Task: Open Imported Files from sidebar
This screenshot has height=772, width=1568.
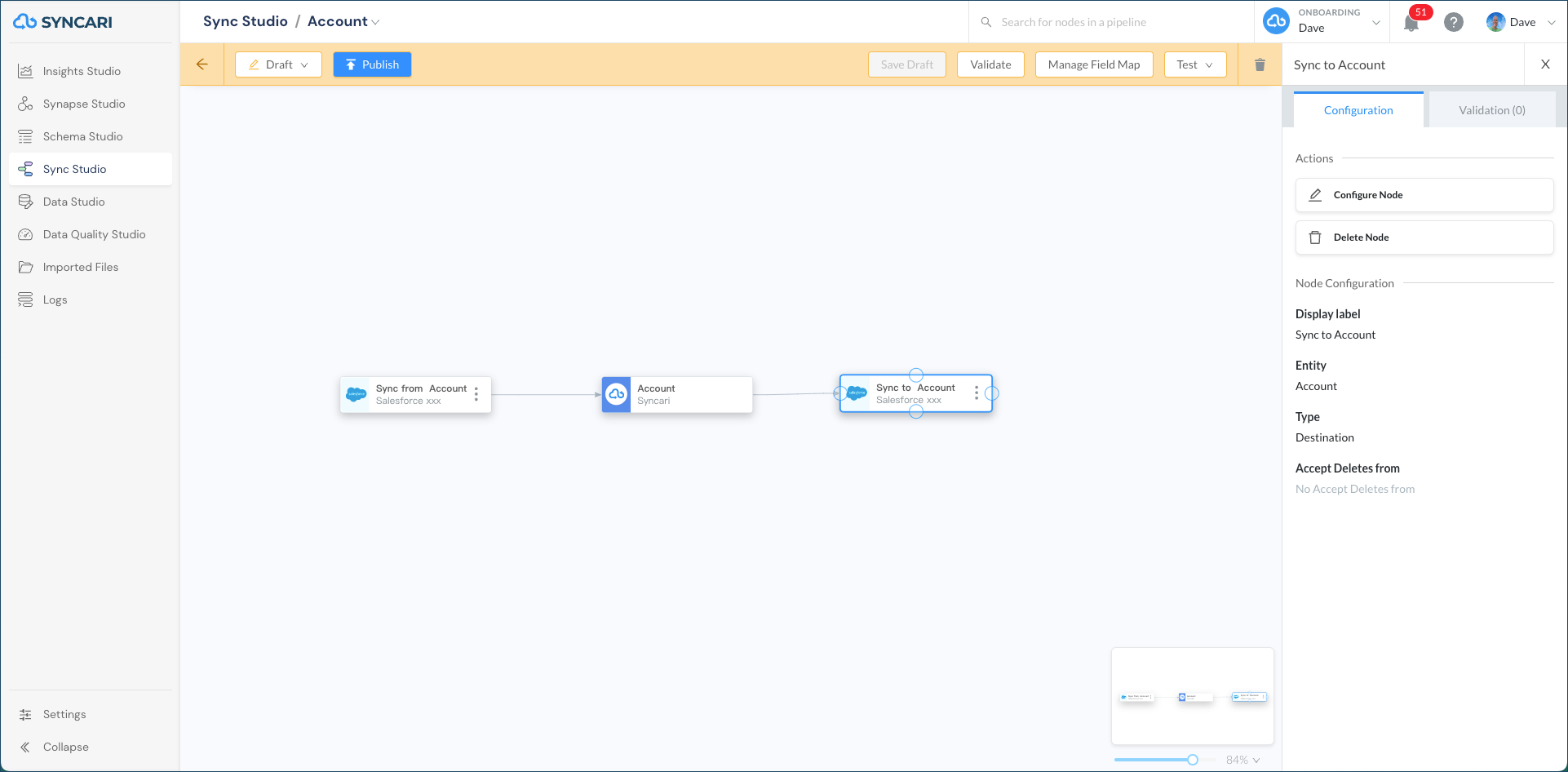Action: pos(91,267)
